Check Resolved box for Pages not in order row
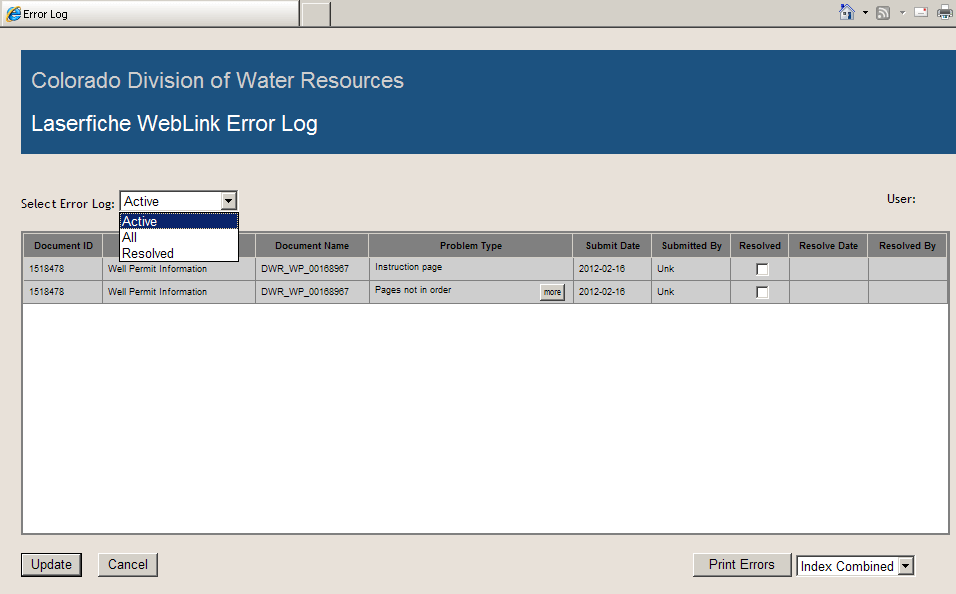Screen dimensions: 956x594 coord(762,292)
